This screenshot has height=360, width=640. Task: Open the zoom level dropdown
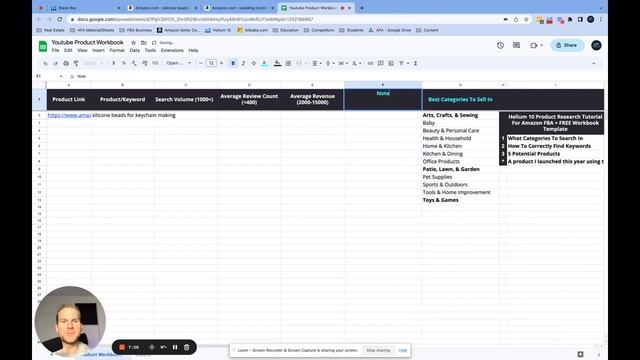tap(93, 63)
